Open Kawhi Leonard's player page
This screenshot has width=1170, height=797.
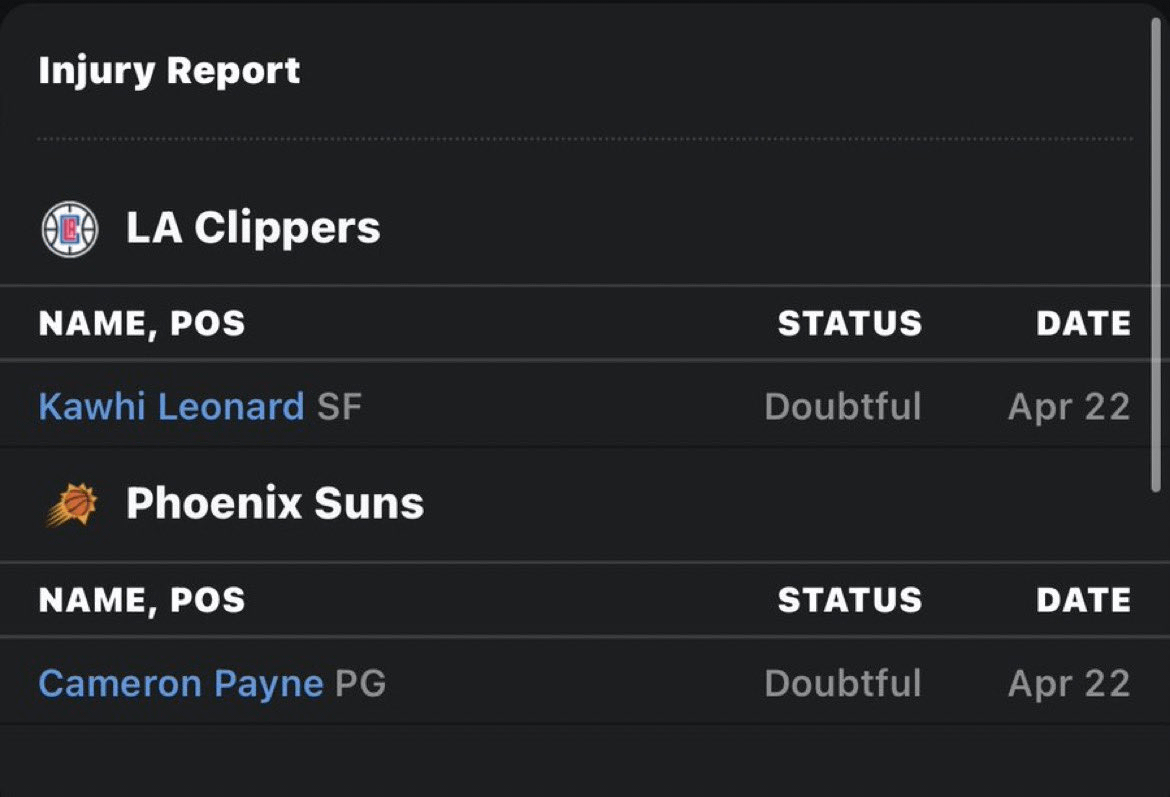(171, 407)
